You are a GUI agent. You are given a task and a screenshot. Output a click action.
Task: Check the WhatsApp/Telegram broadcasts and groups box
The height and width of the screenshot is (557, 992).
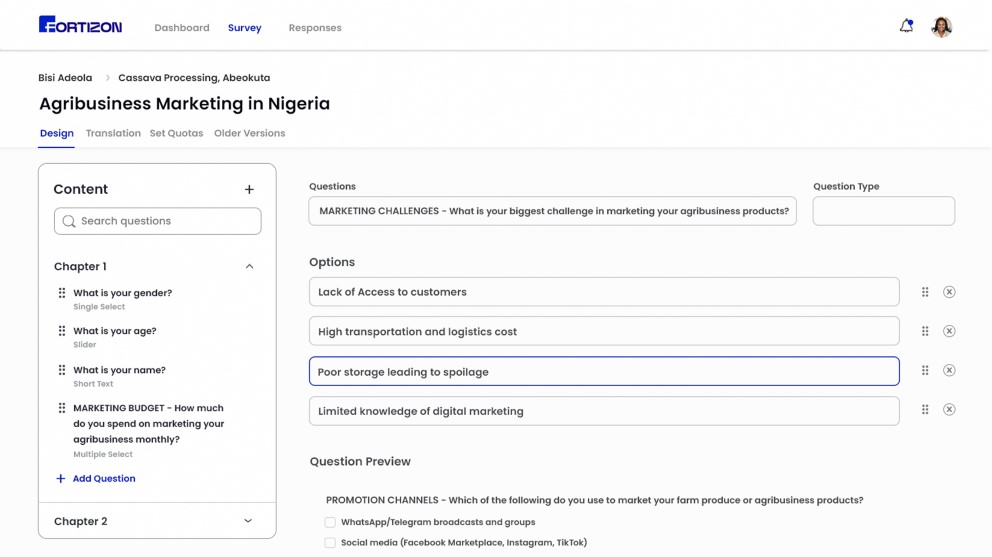330,522
